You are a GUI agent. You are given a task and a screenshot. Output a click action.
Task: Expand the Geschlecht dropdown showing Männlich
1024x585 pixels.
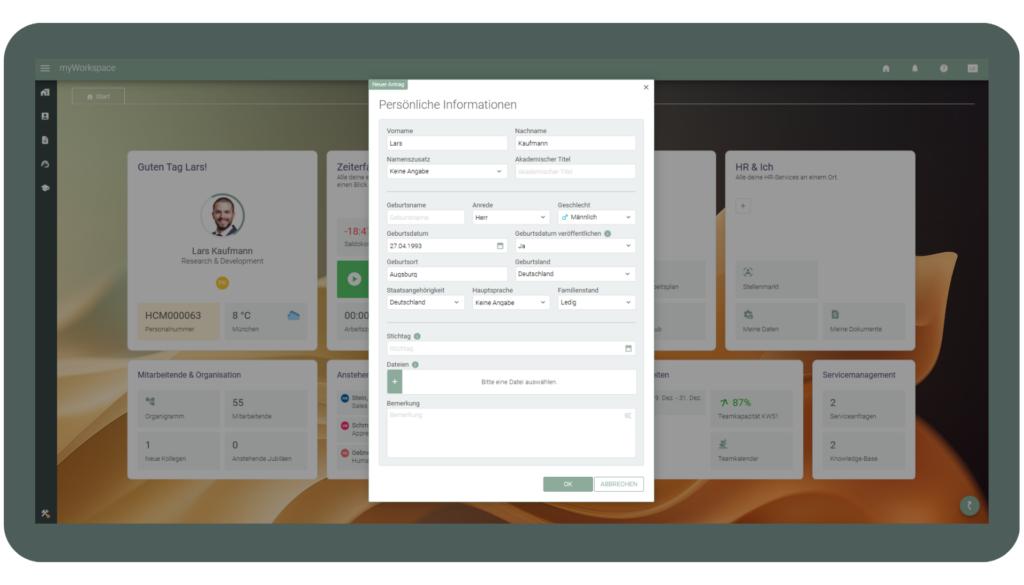(596, 217)
